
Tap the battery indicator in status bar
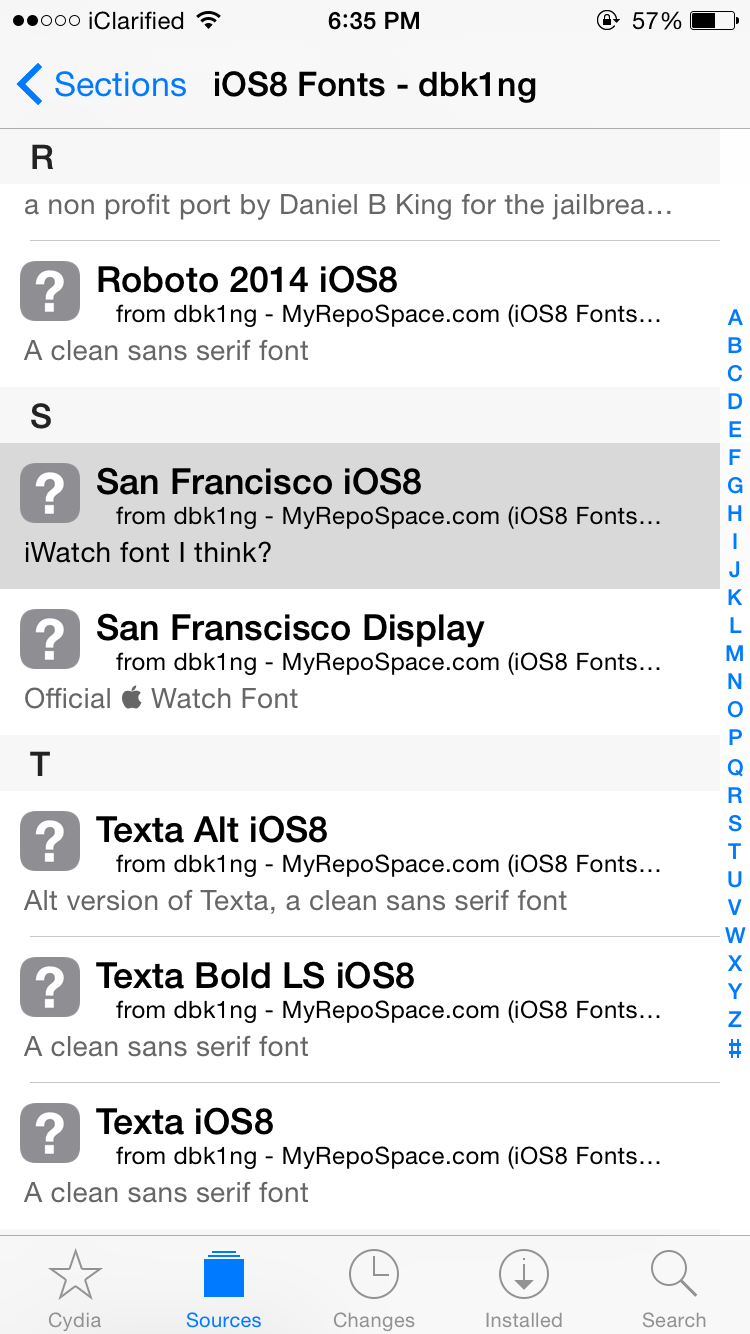click(716, 20)
